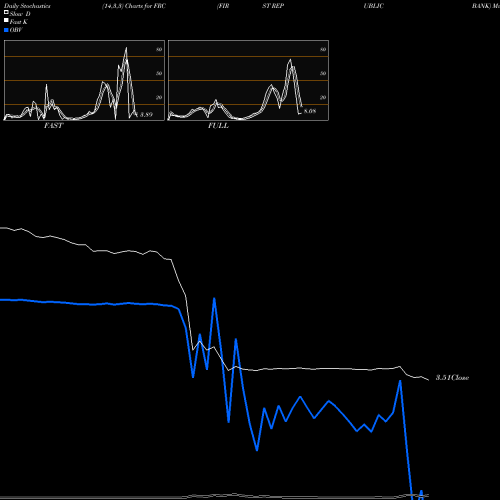Select the FAST stochastic chart thumbnail
Image resolution: width=500 pixels, height=500 pixels.
pyautogui.click(x=84, y=80)
